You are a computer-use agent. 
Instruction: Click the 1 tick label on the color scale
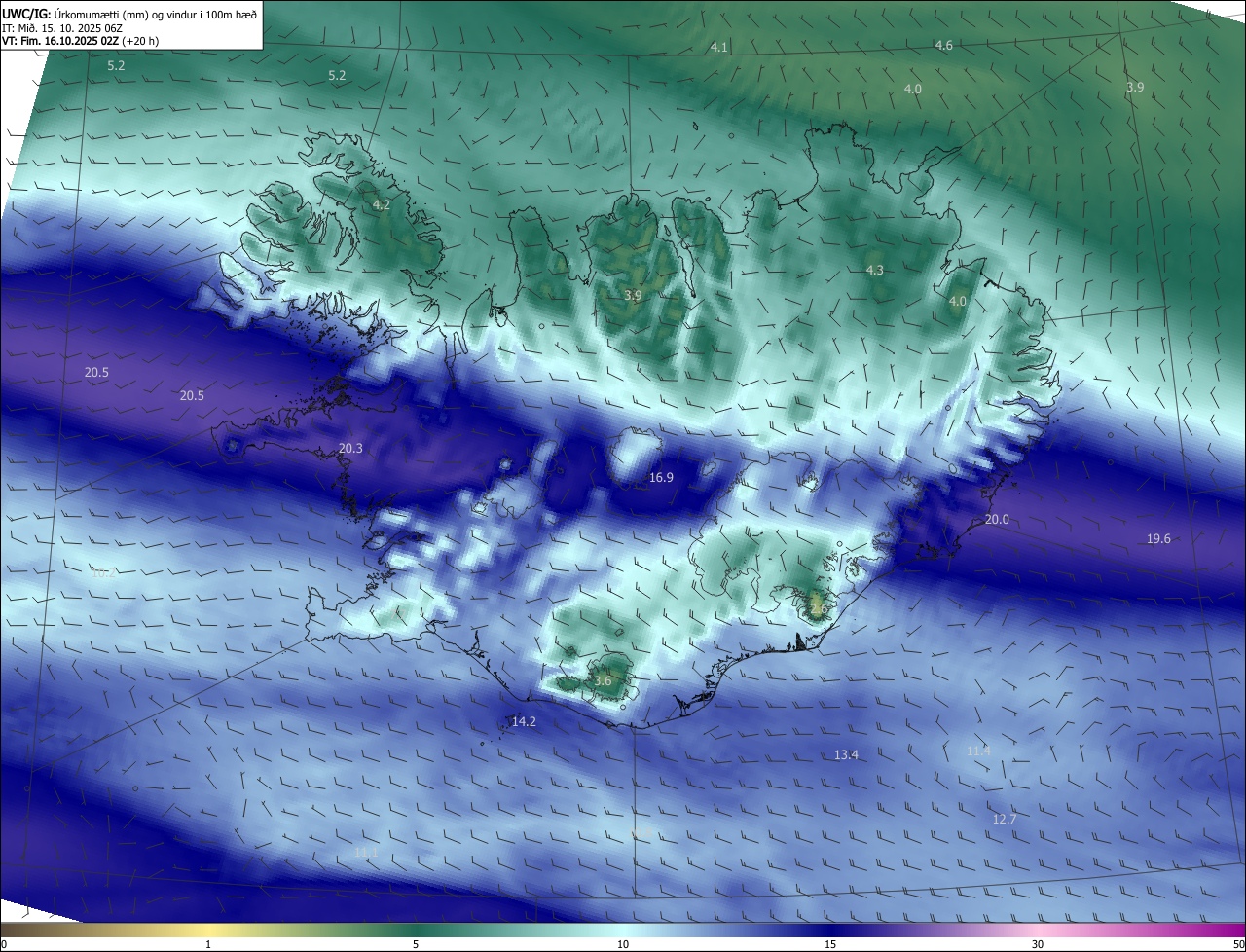point(208,944)
